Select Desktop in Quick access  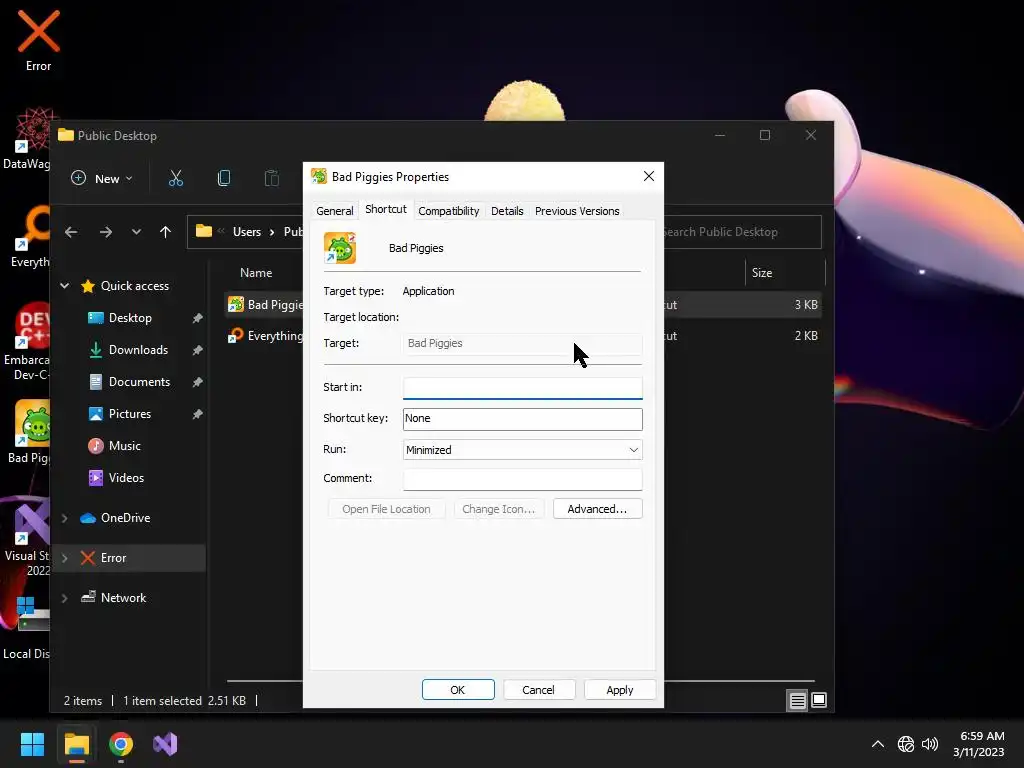130,318
